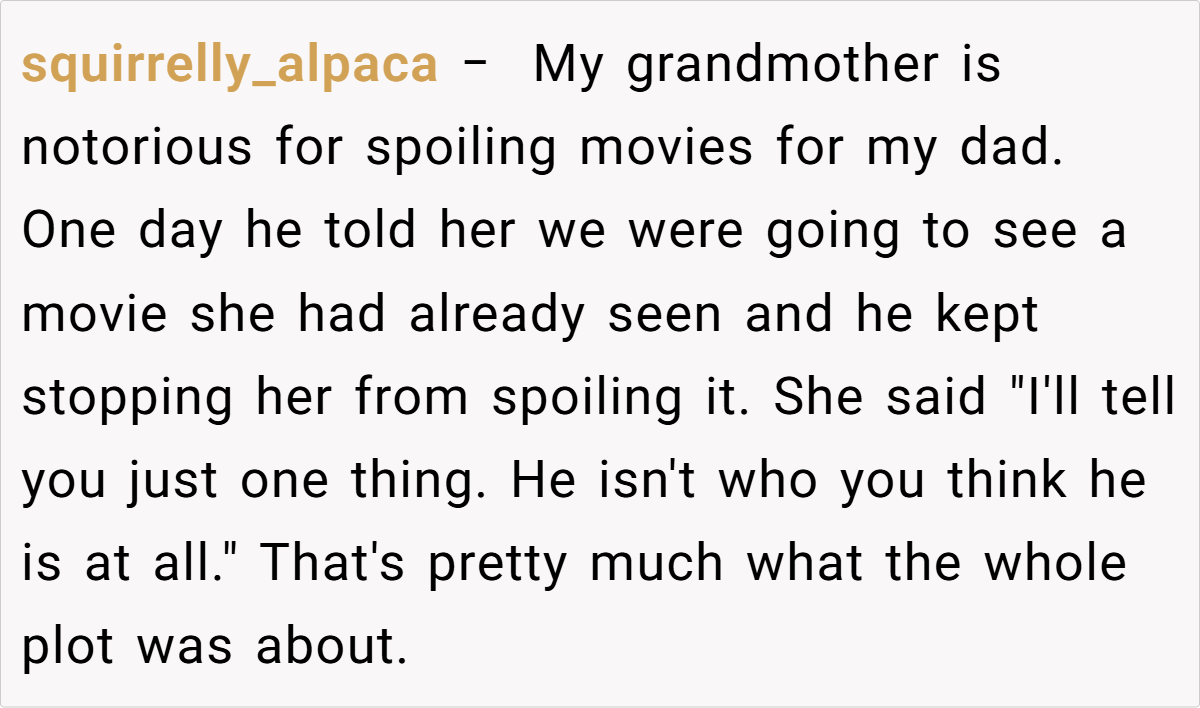This screenshot has height=708, width=1200.
Task: Place cursor on the word "movies"
Action: tap(667, 149)
